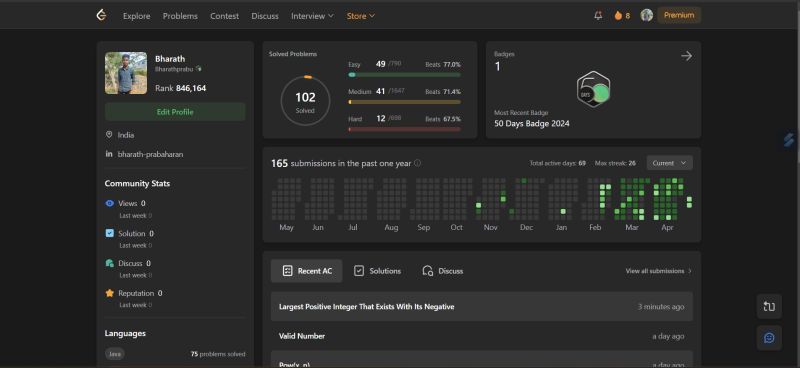Switch to the Discuss tab
Image resolution: width=800 pixels, height=368 pixels.
click(442, 271)
